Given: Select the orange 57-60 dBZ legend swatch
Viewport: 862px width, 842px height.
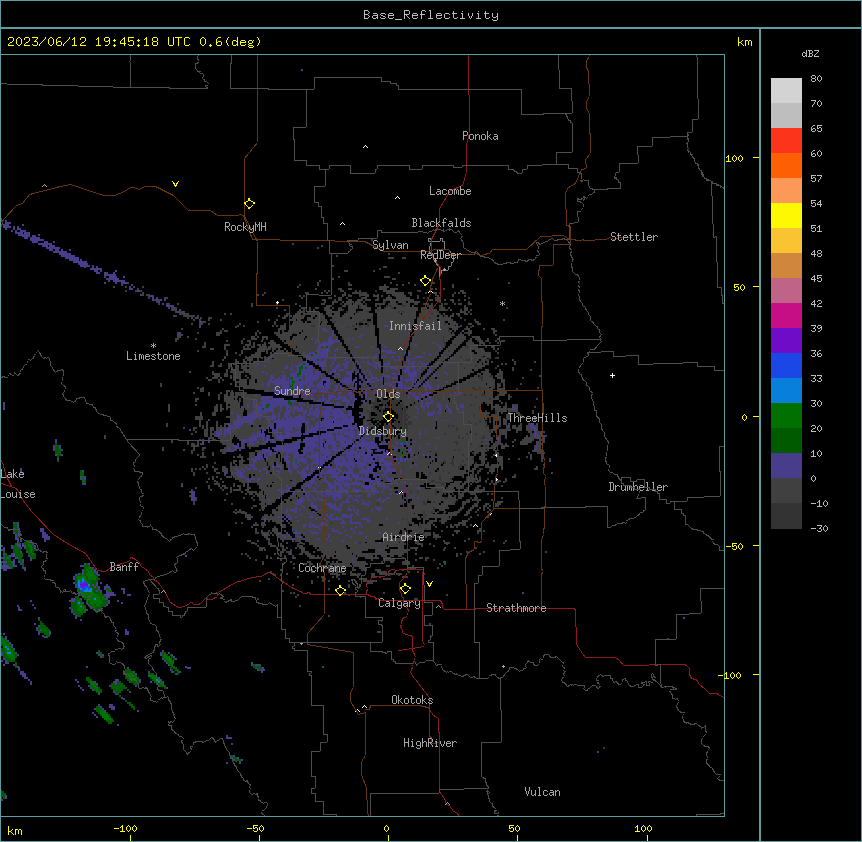Looking at the screenshot, I should [786, 165].
